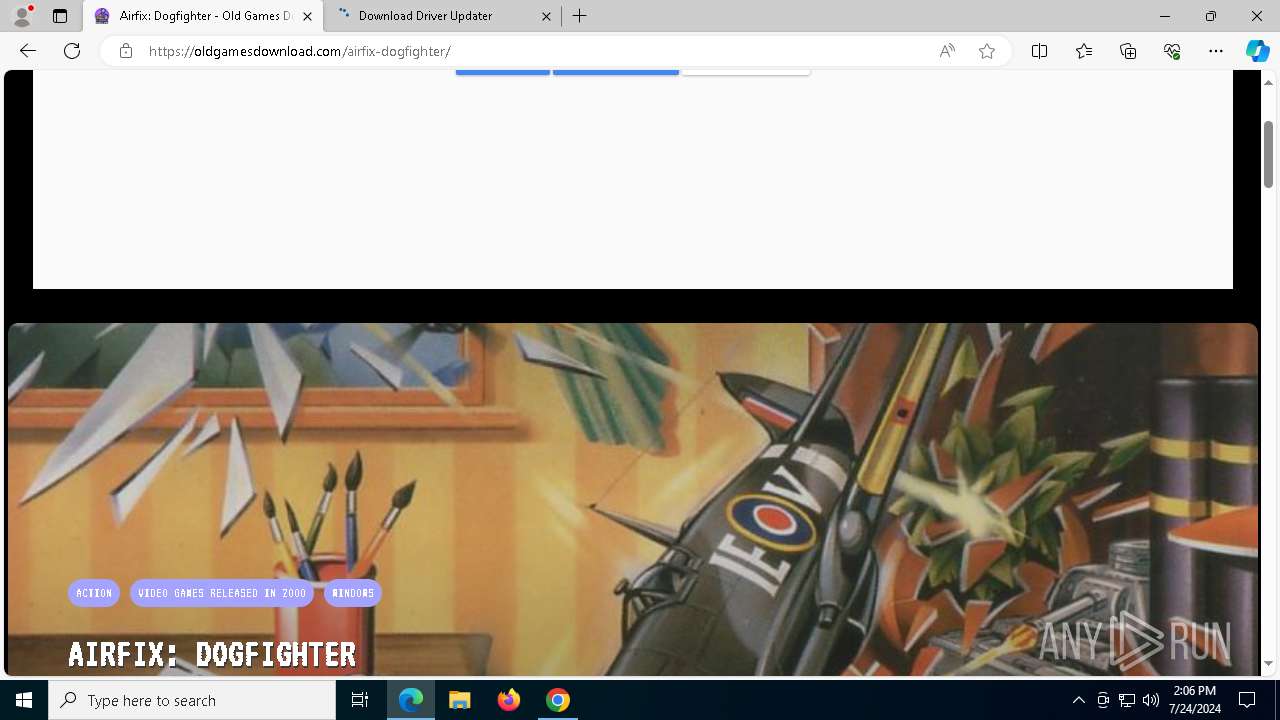Click scrollbar down arrow
The width and height of the screenshot is (1280, 720).
1268,664
